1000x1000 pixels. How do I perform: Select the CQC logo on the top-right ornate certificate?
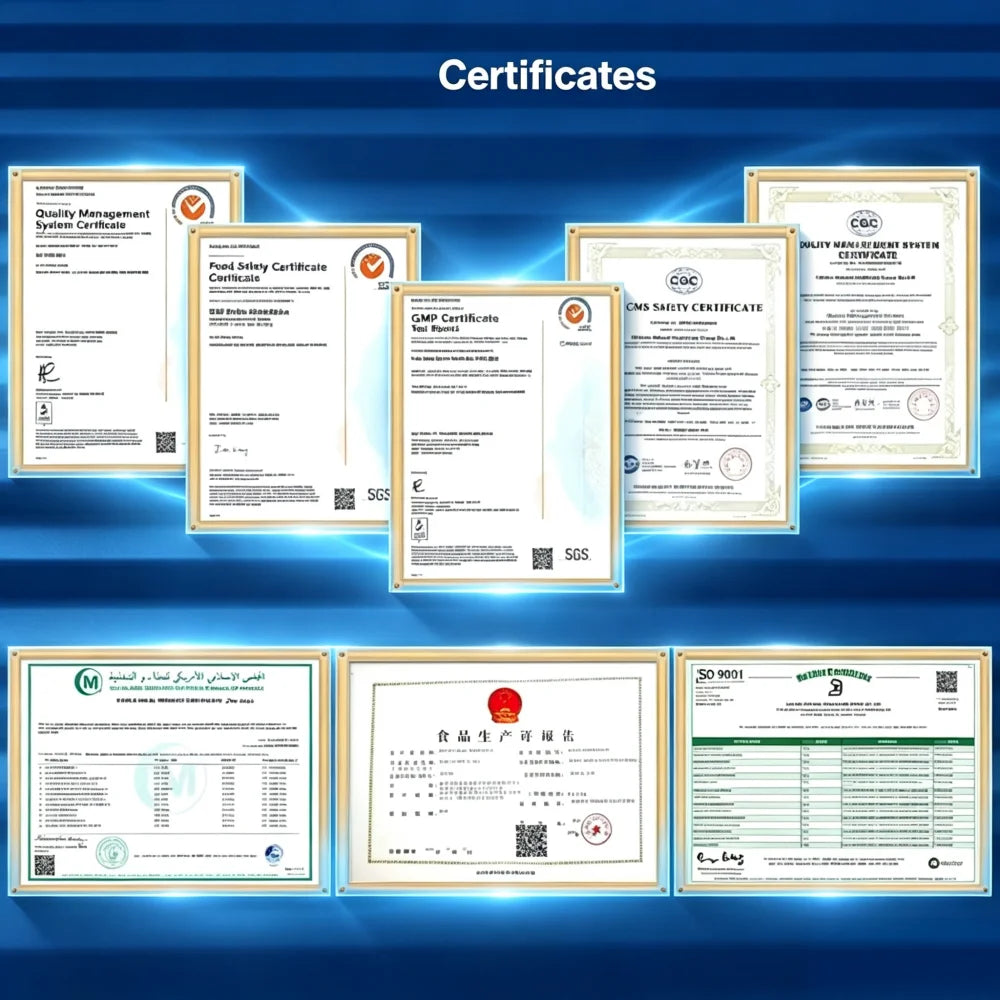(x=864, y=223)
